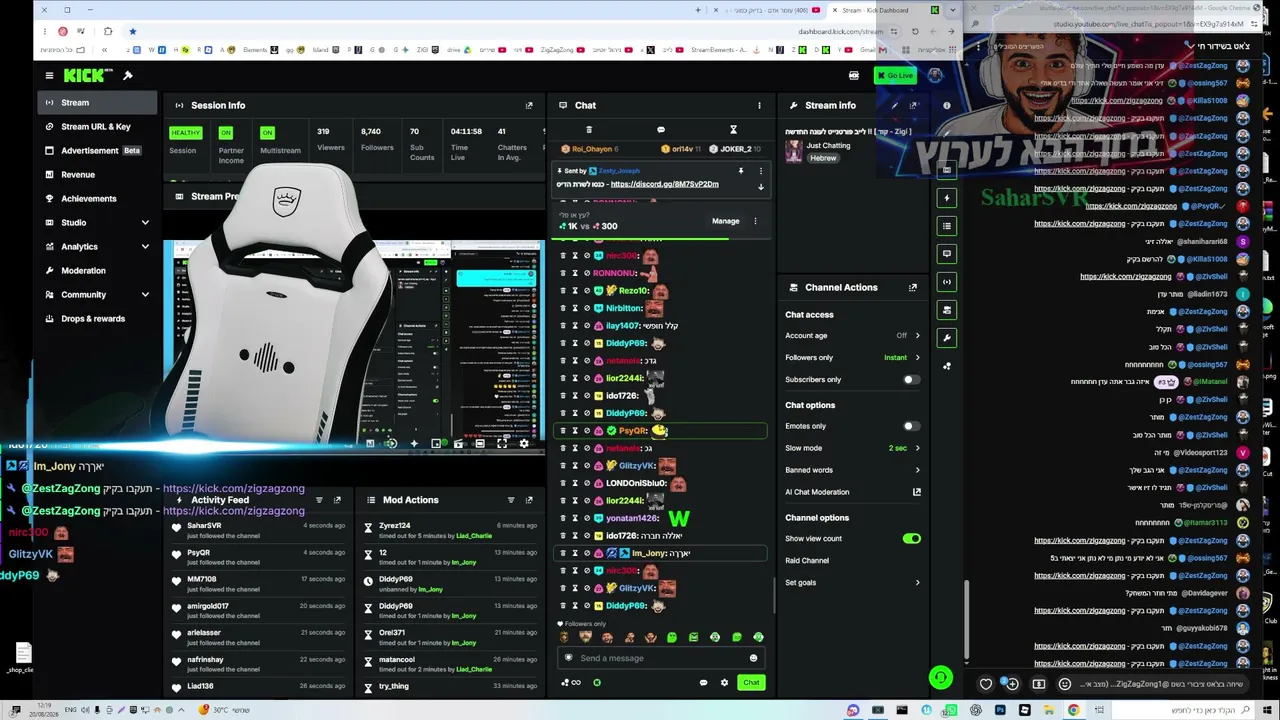The height and width of the screenshot is (720, 1280).
Task: Send message with the Chat button
Action: (751, 683)
